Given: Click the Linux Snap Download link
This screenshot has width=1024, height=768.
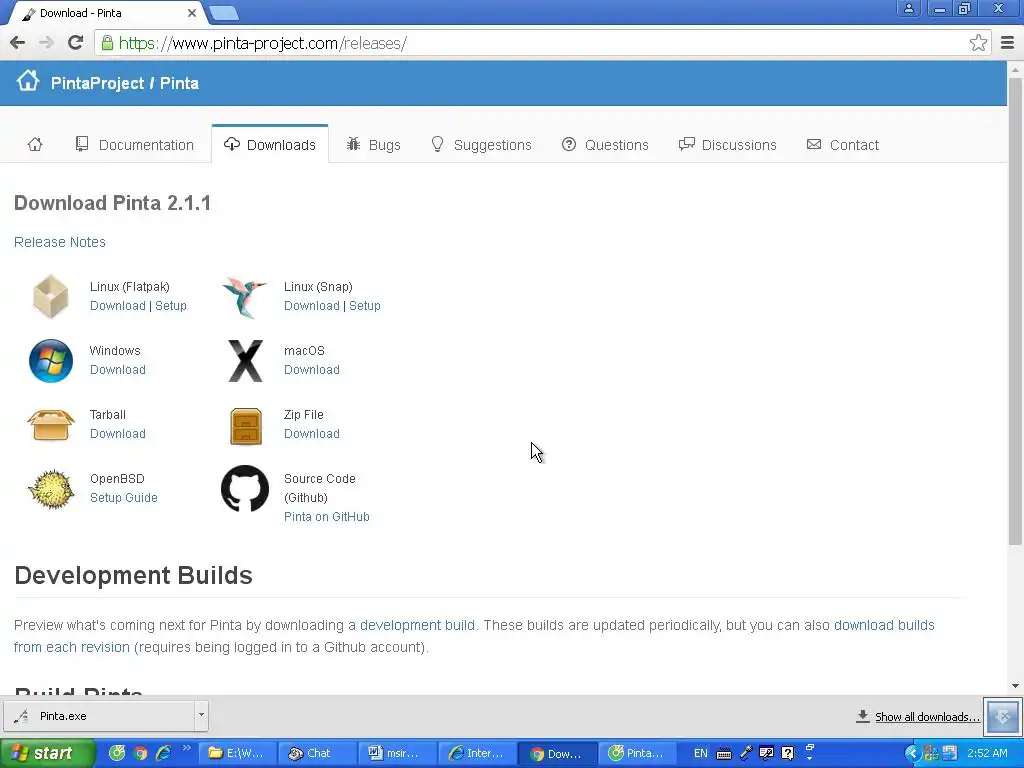Looking at the screenshot, I should click(312, 306).
